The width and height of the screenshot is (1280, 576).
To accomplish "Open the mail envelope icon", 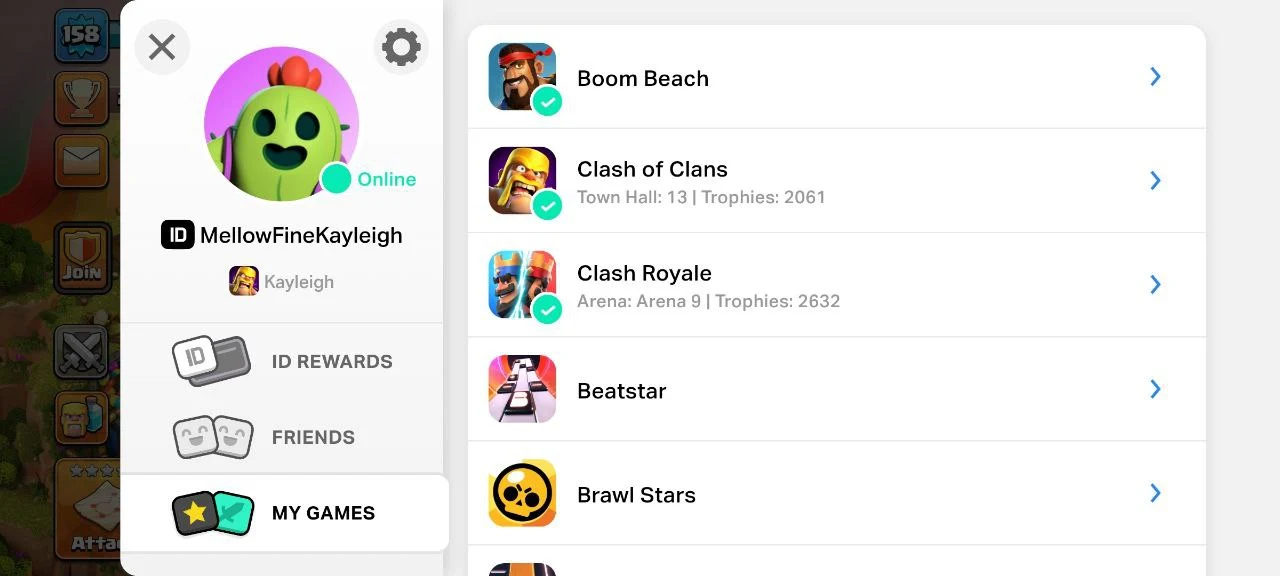I will tap(81, 159).
